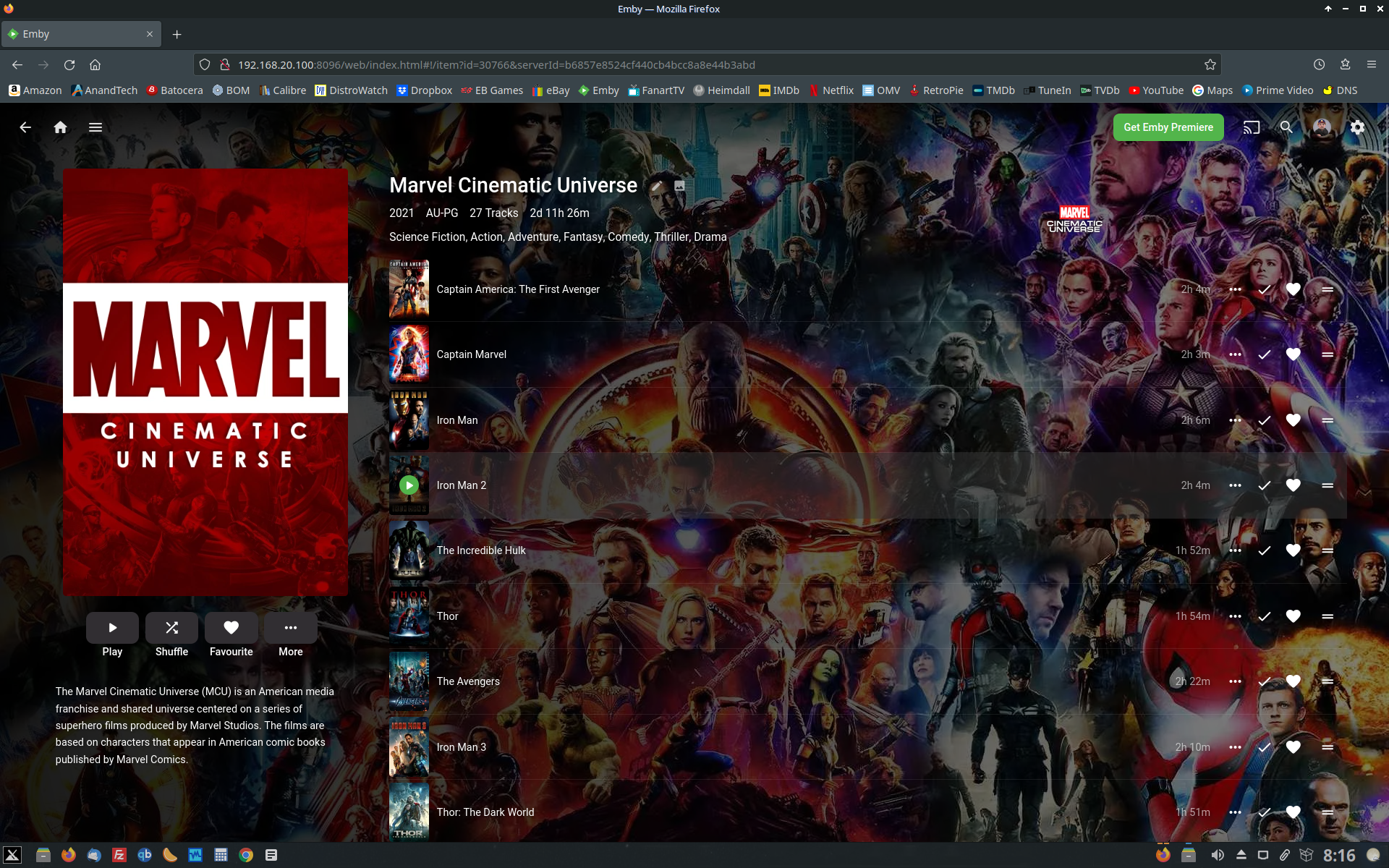Open the TMDb bookmark
Screen dimensions: 1389x868
click(x=993, y=90)
